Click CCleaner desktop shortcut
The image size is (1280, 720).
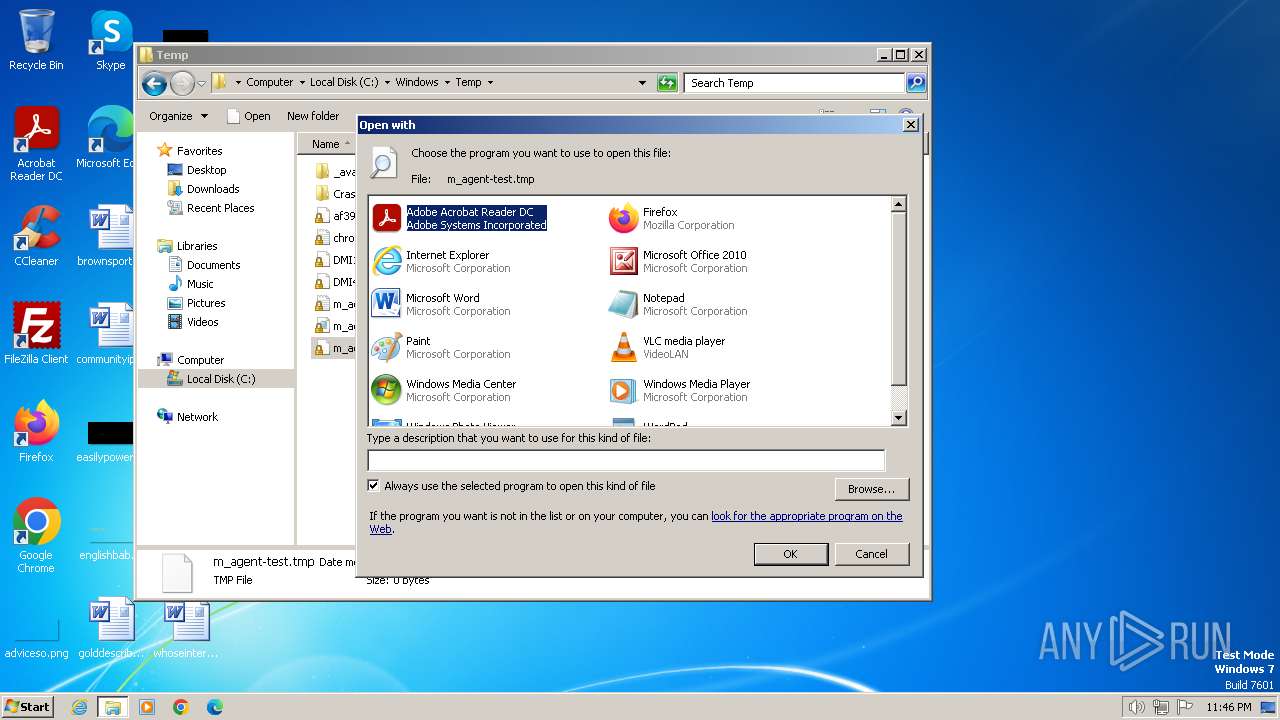point(36,236)
